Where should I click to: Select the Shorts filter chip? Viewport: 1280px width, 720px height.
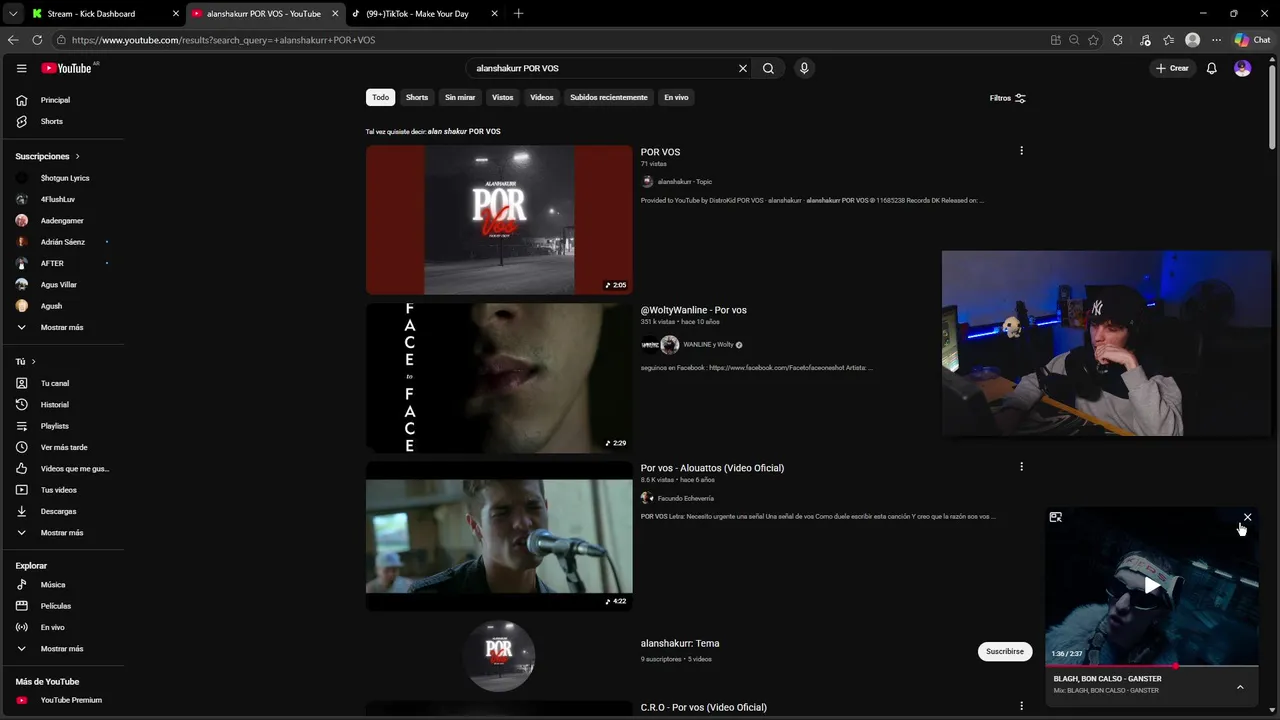417,97
